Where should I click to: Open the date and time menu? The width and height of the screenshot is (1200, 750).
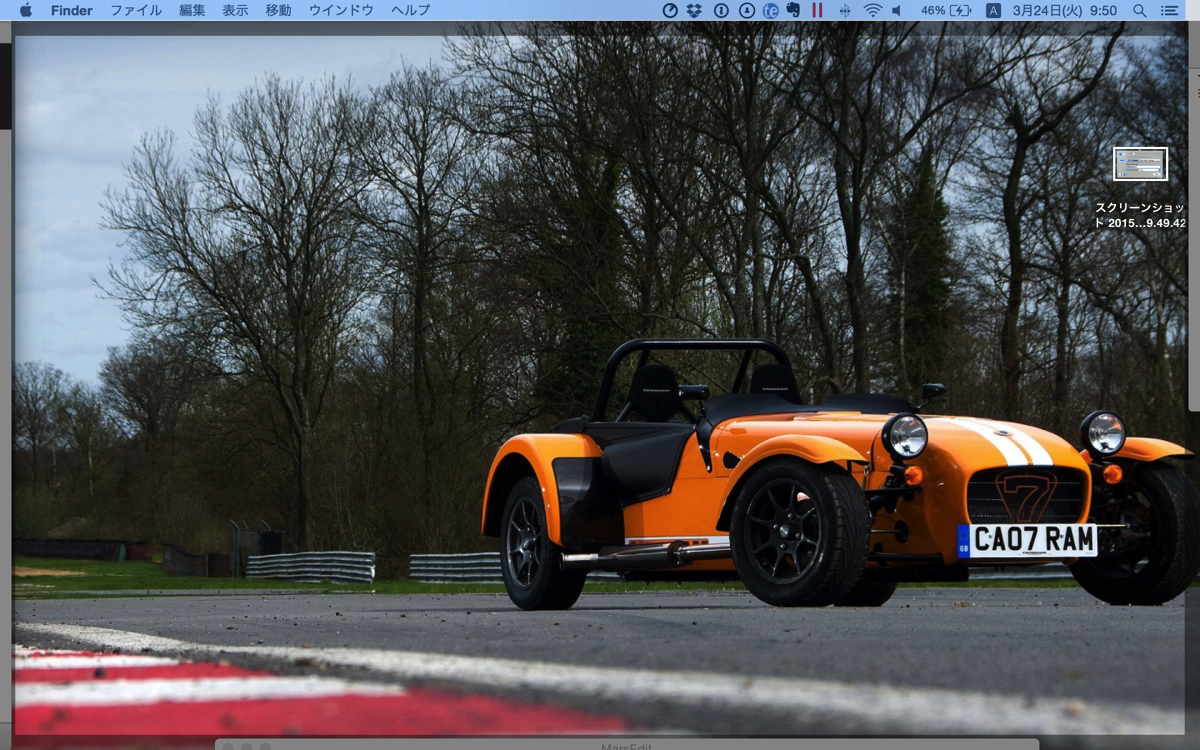(x=1064, y=10)
